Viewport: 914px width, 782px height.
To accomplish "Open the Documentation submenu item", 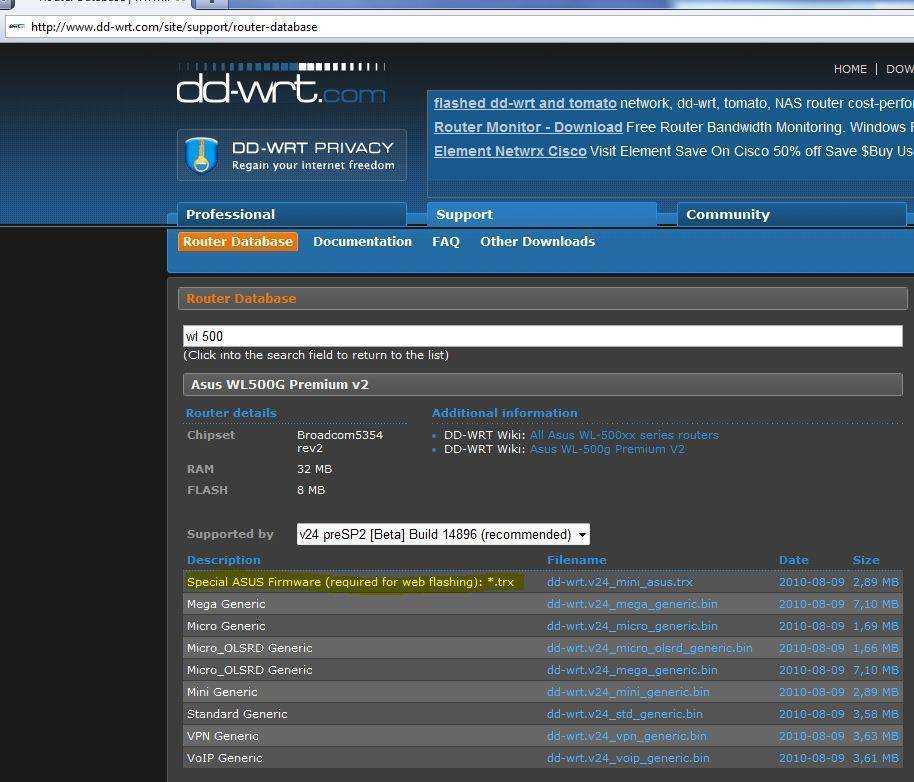I will [363, 241].
